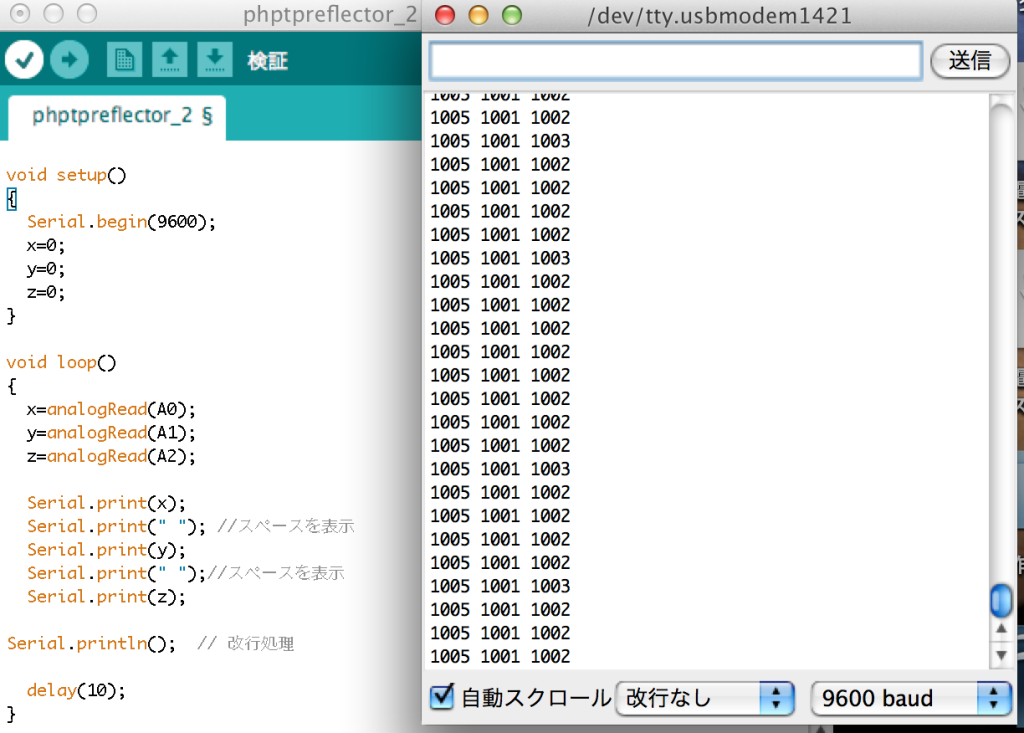Click the Upload arrow toolbar icon
This screenshot has width=1024, height=733.
(69, 60)
